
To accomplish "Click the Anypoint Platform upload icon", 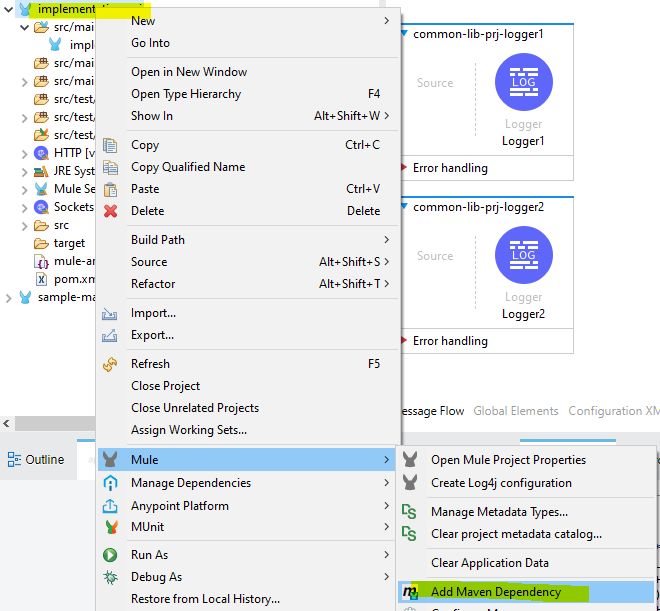I will [x=110, y=506].
